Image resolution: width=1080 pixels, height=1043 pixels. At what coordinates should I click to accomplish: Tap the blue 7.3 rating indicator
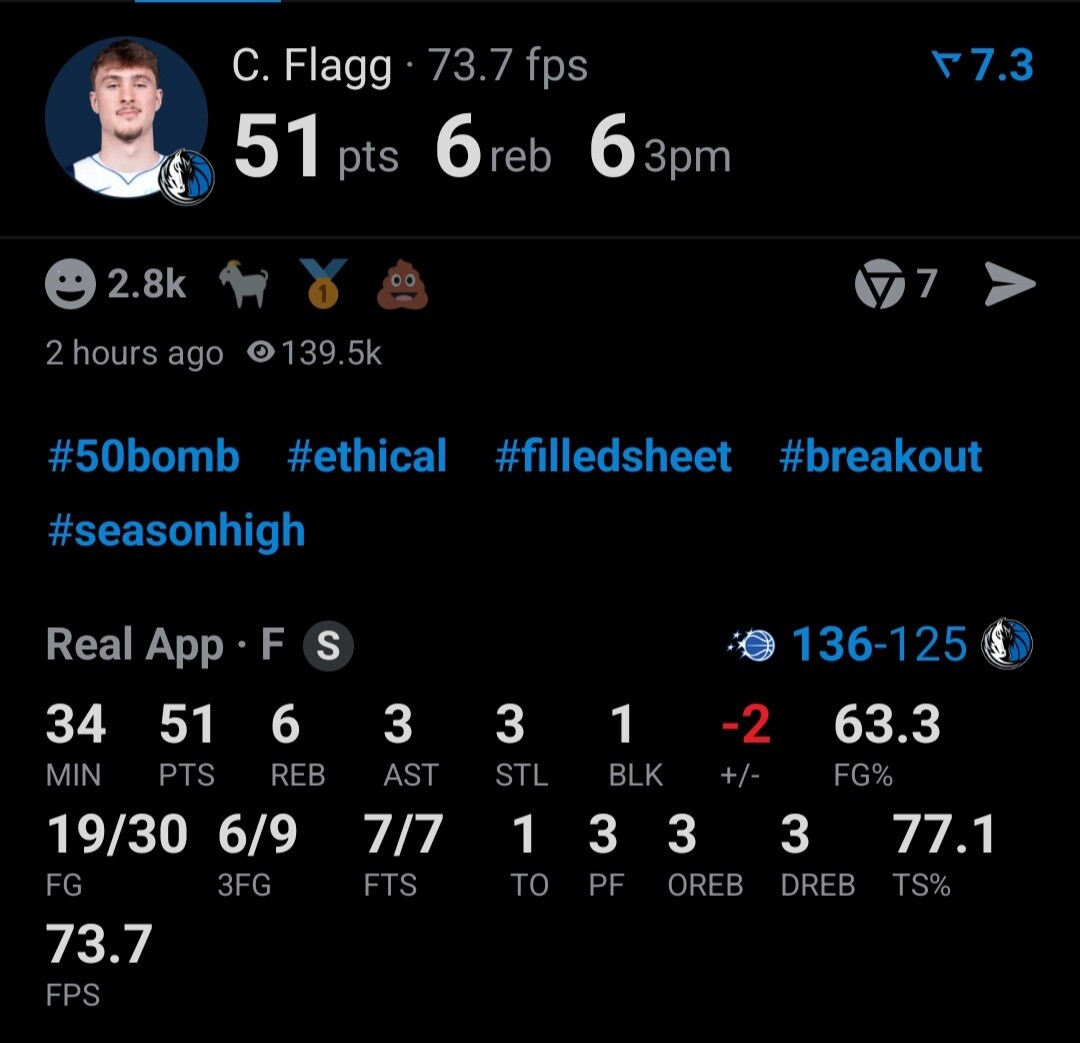(x=983, y=65)
